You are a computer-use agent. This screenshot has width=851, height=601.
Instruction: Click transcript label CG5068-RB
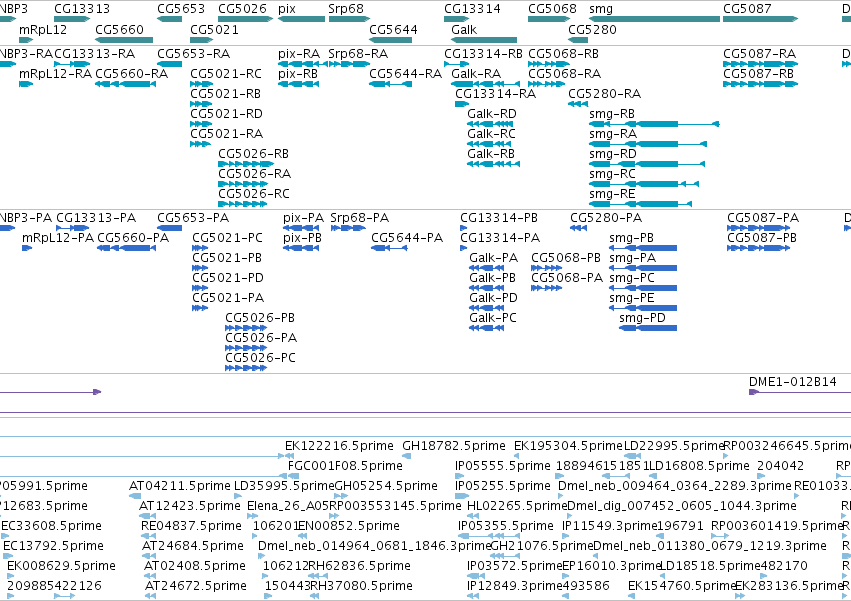point(563,54)
